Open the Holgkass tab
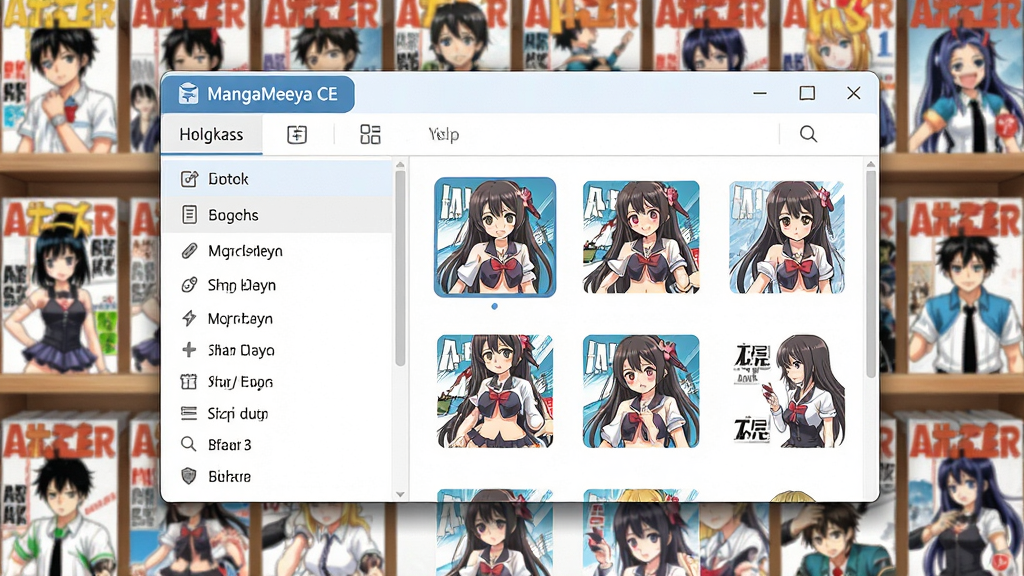Image resolution: width=1024 pixels, height=576 pixels. [x=211, y=135]
